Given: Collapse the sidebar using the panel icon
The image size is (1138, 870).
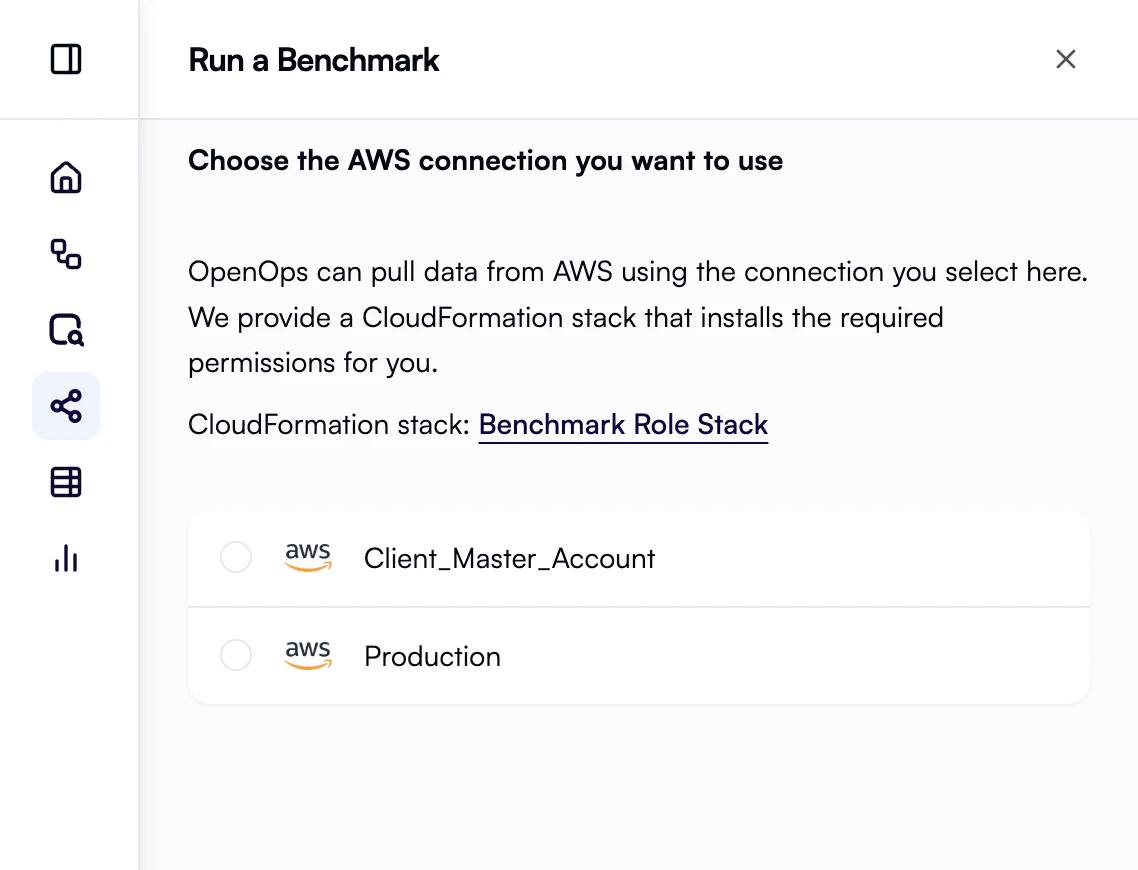Looking at the screenshot, I should pos(66,59).
